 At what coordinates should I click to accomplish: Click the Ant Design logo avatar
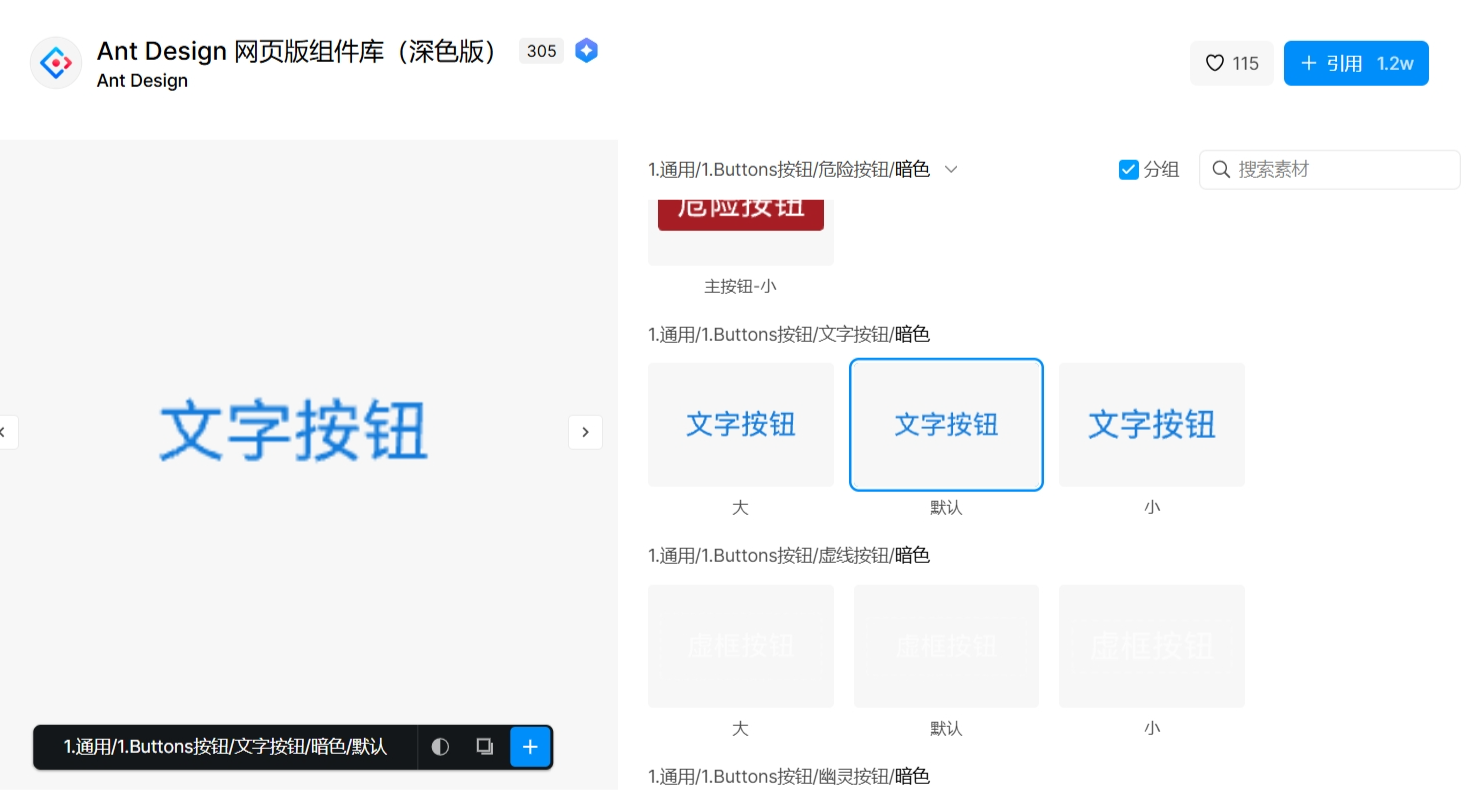56,63
